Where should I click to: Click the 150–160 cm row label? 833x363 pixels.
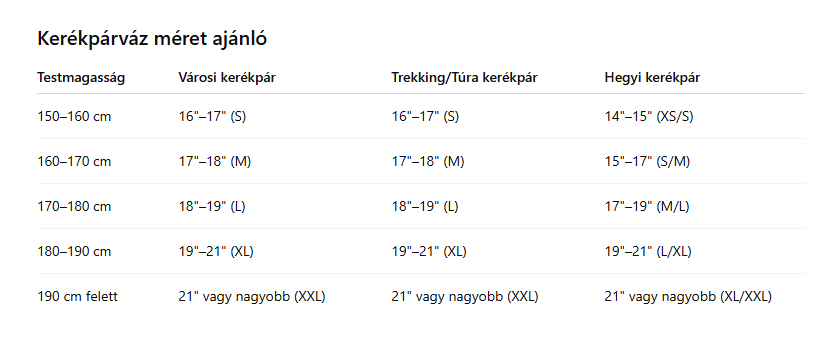point(74,116)
